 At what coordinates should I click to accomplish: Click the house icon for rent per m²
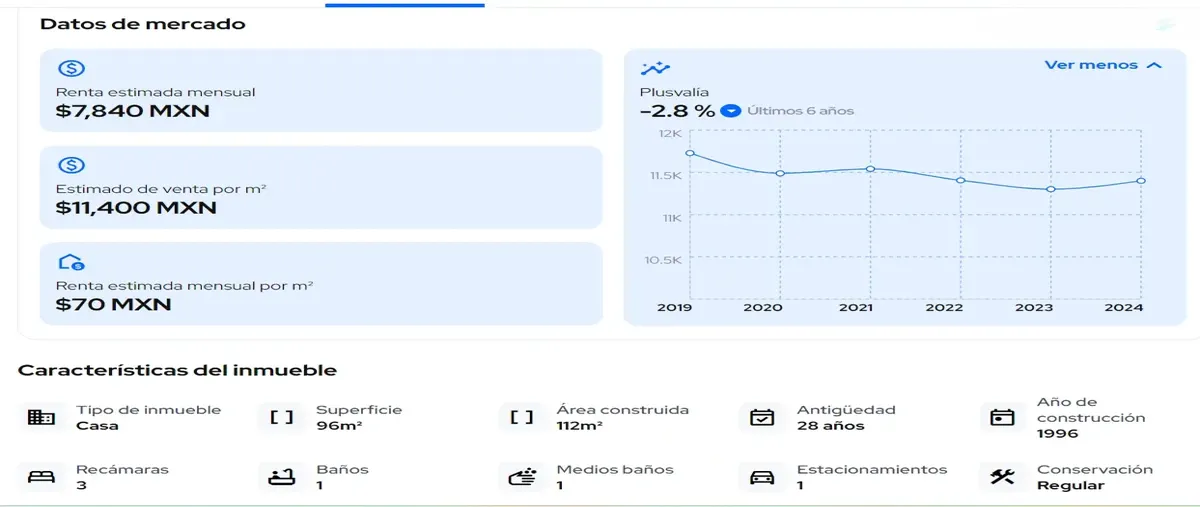coord(70,262)
